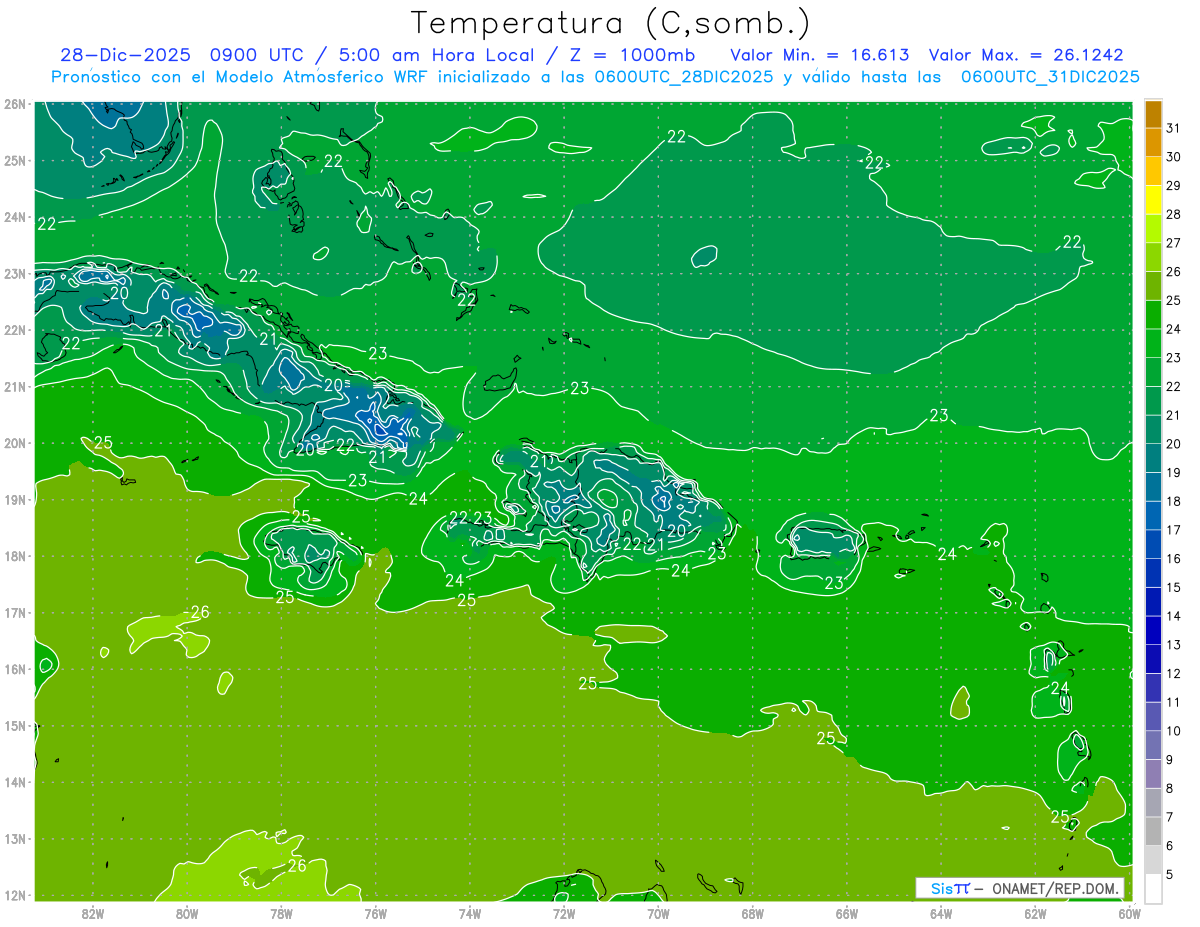Click the '5:00 am Hora Local' text
1200x927 pixels.
click(x=435, y=54)
